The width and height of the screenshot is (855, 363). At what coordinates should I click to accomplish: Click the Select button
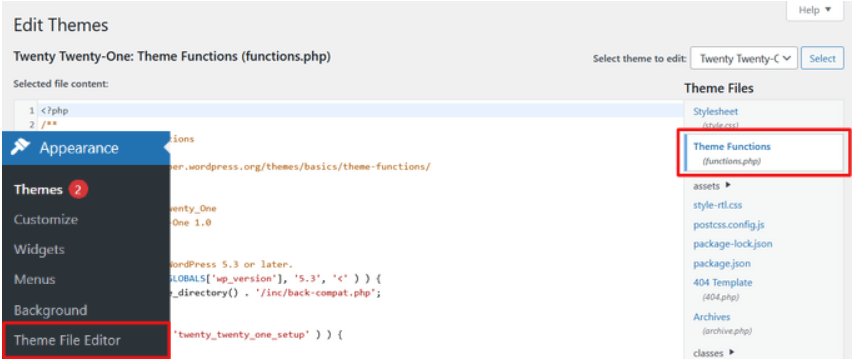pyautogui.click(x=822, y=58)
